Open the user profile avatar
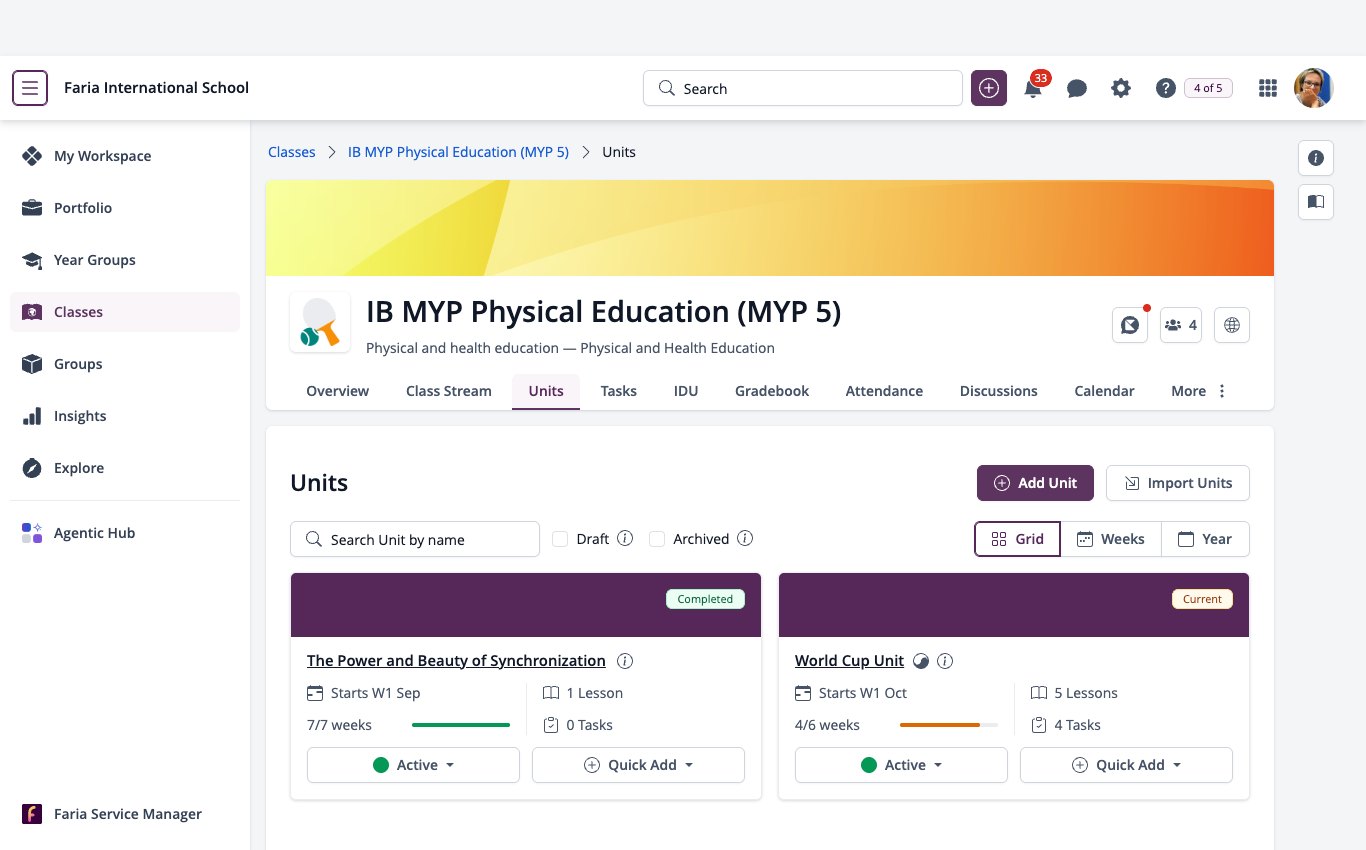Viewport: 1366px width, 850px height. click(1313, 88)
